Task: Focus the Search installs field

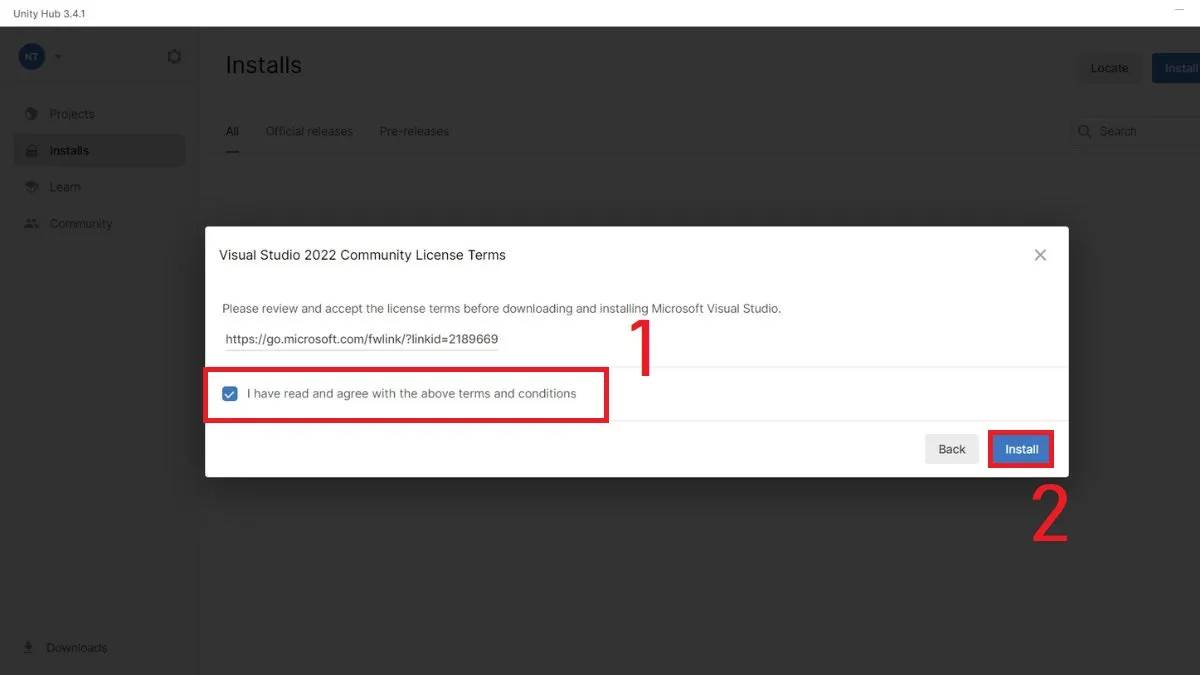Action: click(x=1145, y=131)
